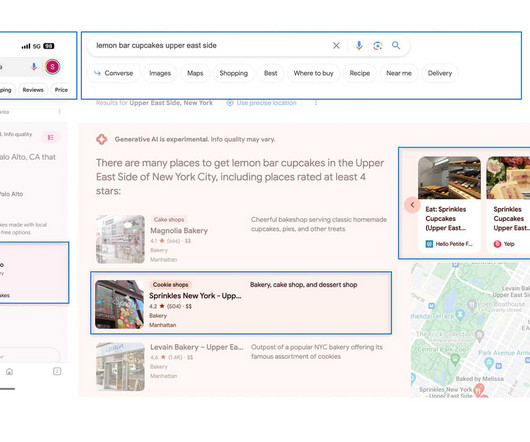Tap the home icon in phone bottom bar
The image size is (530, 442).
click(9, 372)
